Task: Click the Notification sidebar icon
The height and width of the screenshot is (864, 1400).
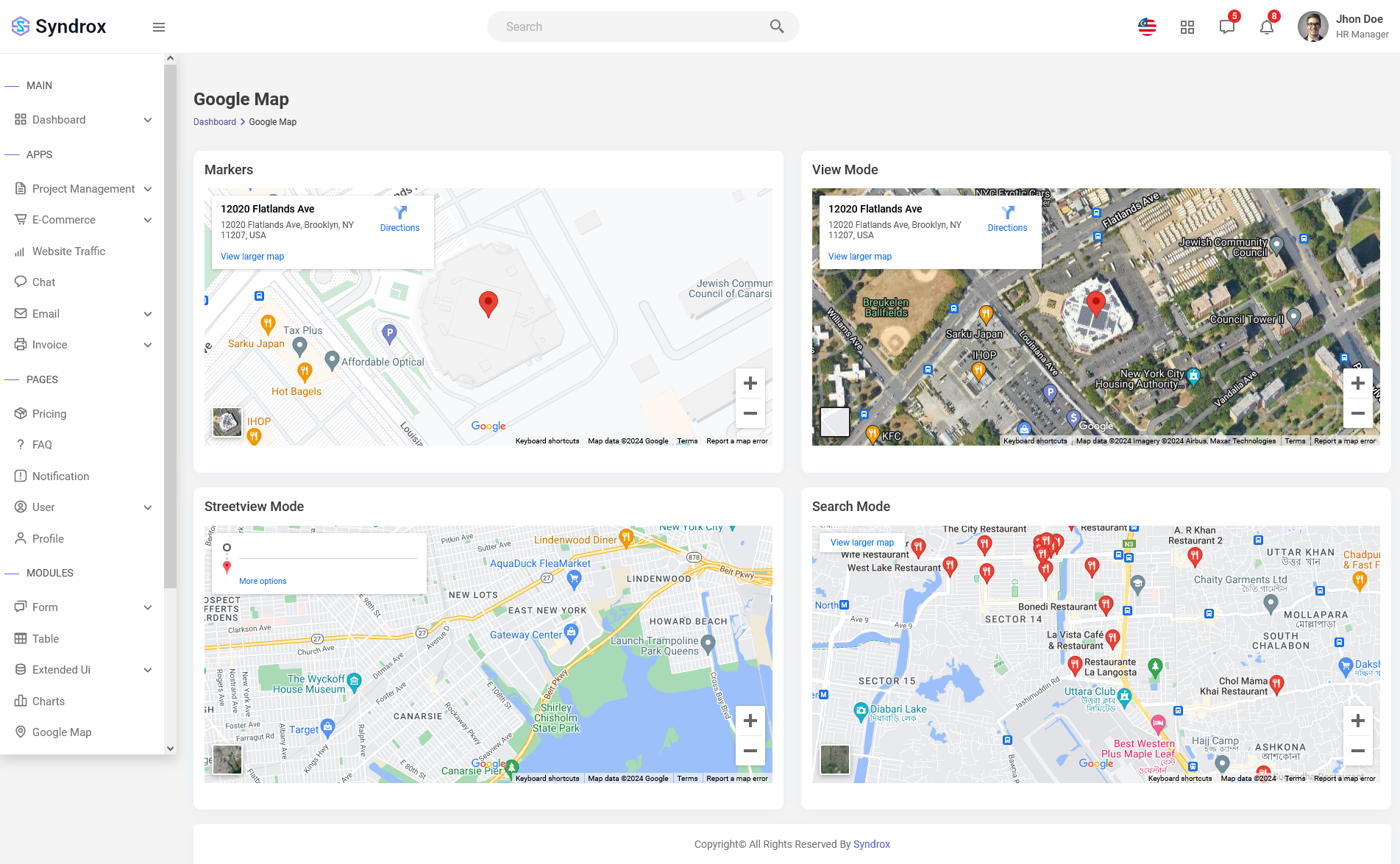Action: point(21,476)
